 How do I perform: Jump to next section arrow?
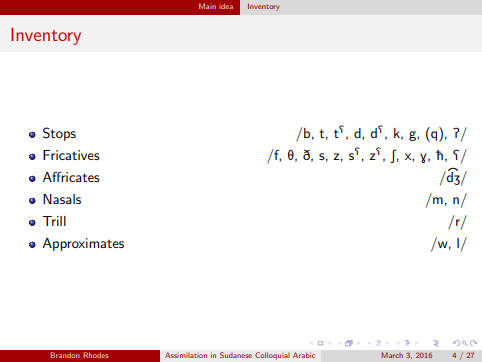416,343
